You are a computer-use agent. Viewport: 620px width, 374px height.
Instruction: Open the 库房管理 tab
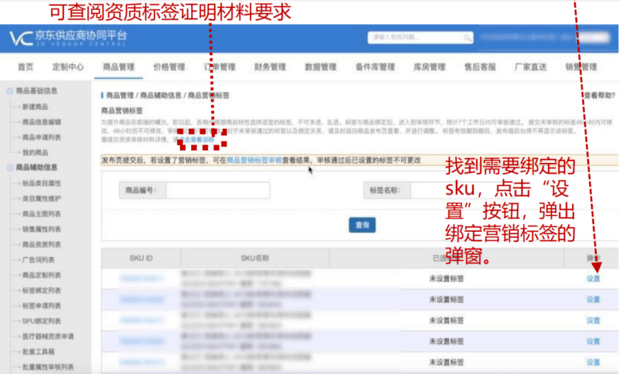pyautogui.click(x=430, y=67)
